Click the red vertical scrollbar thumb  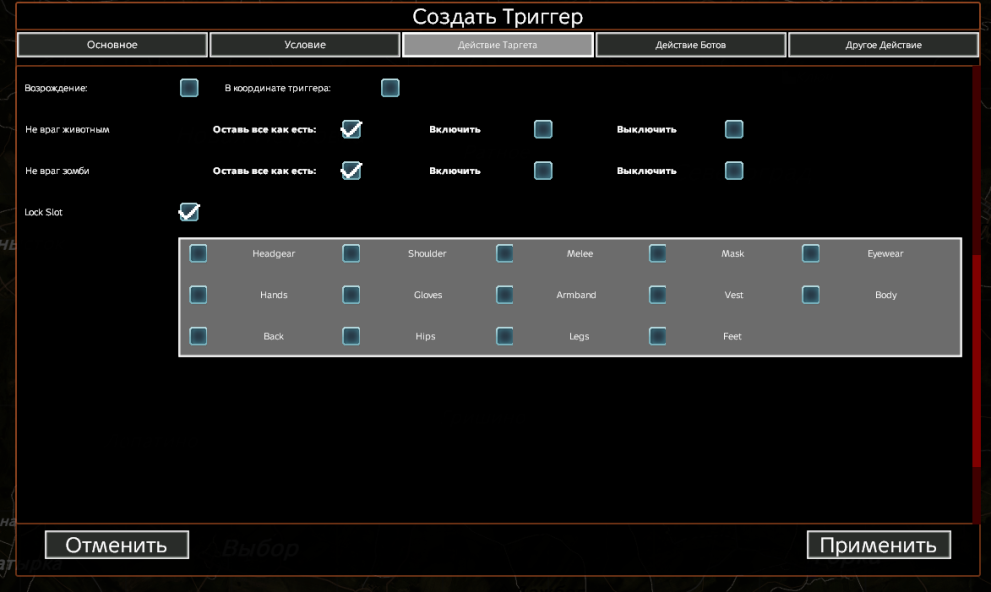(977, 360)
